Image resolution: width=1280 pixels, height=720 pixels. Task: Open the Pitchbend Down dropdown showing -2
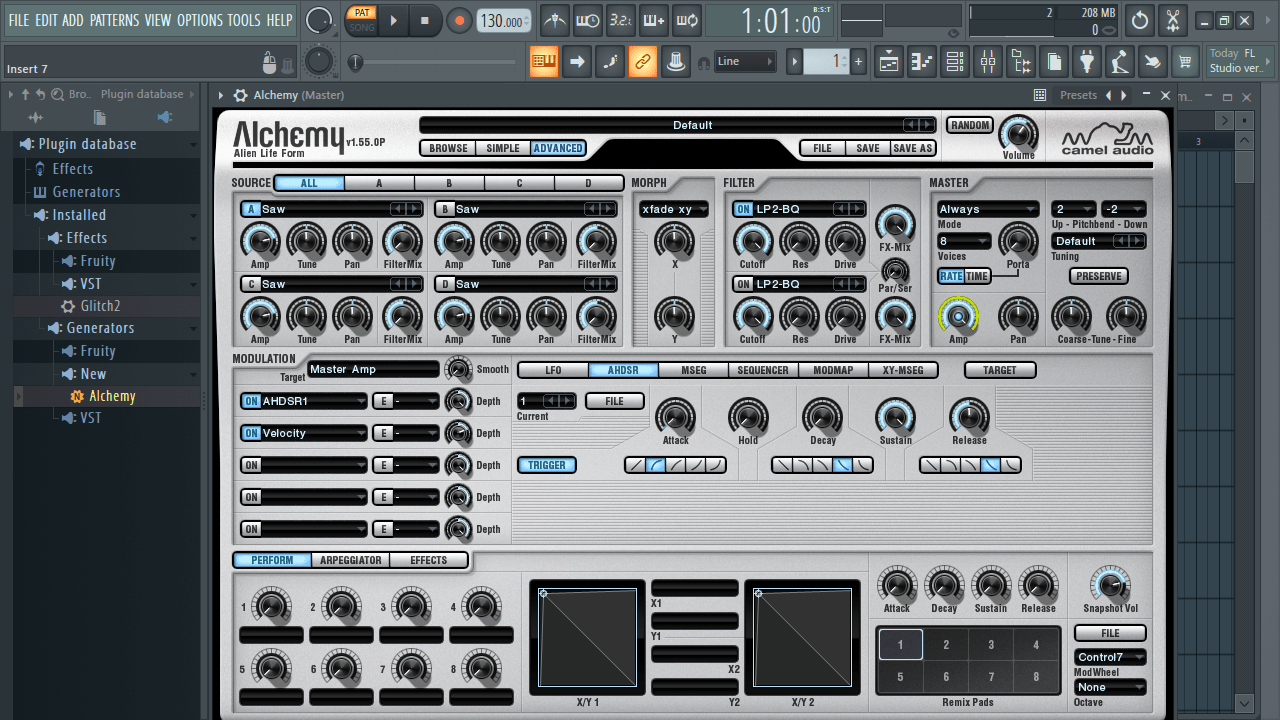(x=1123, y=209)
